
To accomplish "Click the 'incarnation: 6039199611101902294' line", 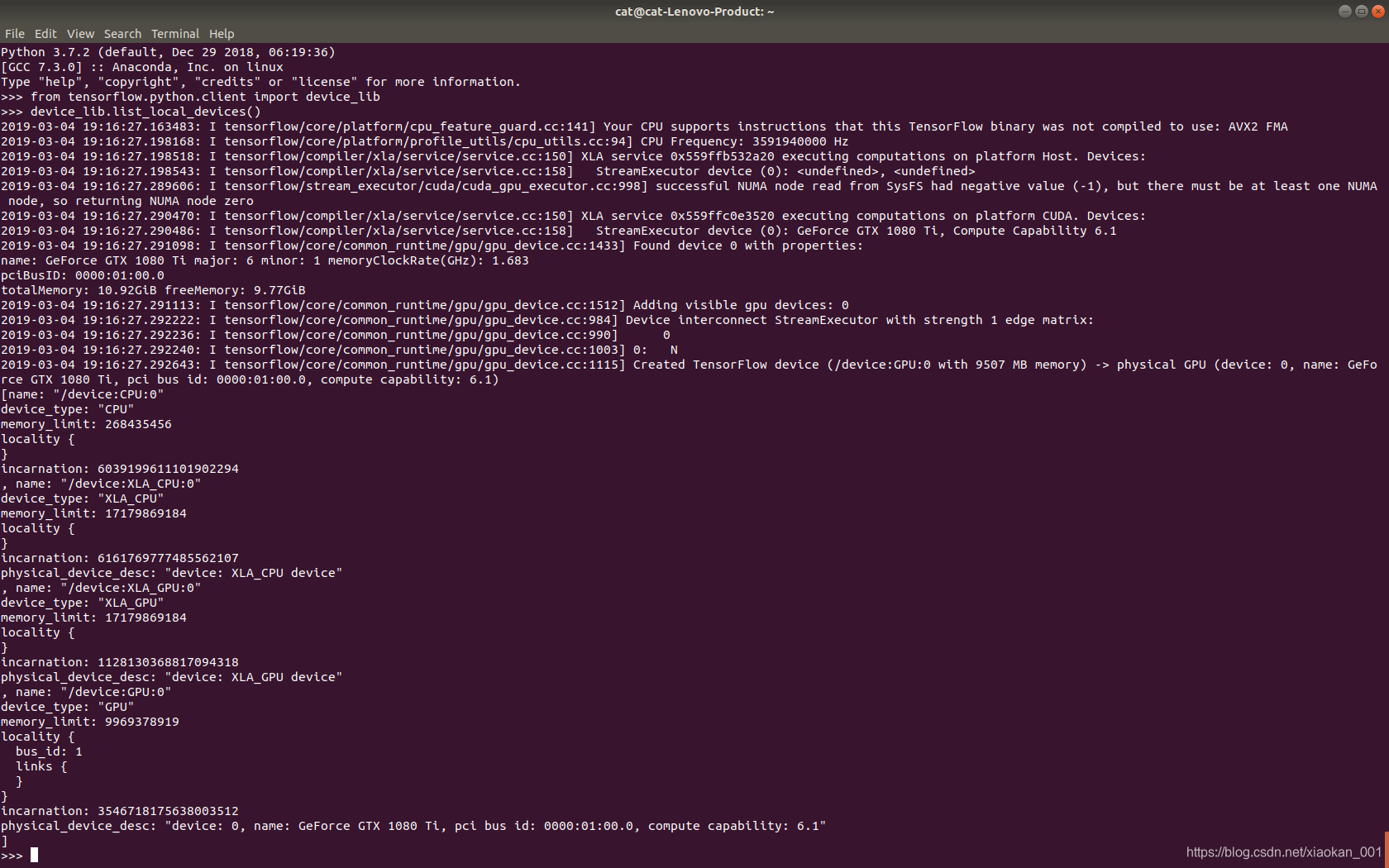I will click(x=120, y=469).
